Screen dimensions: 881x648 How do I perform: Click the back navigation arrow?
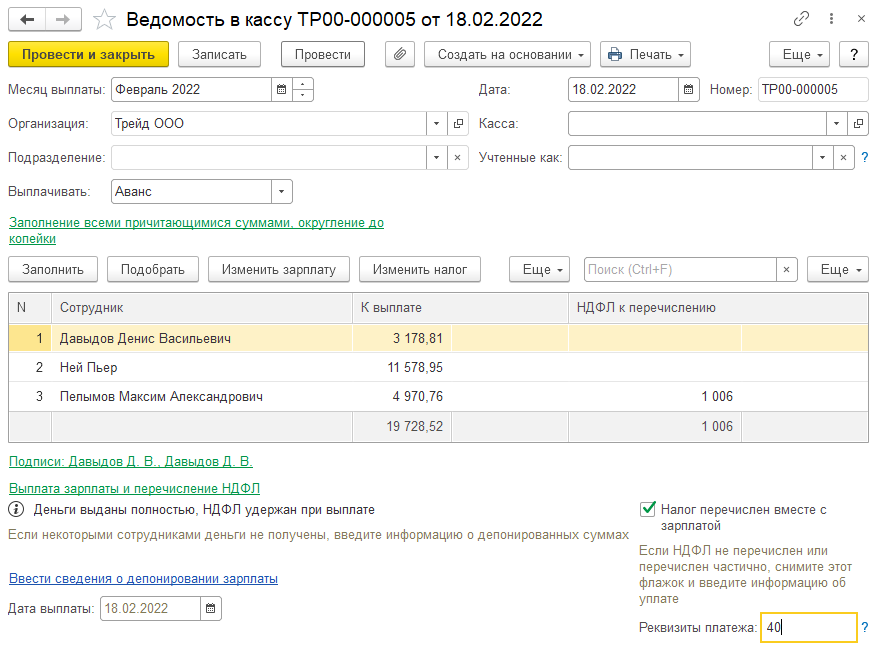click(27, 20)
